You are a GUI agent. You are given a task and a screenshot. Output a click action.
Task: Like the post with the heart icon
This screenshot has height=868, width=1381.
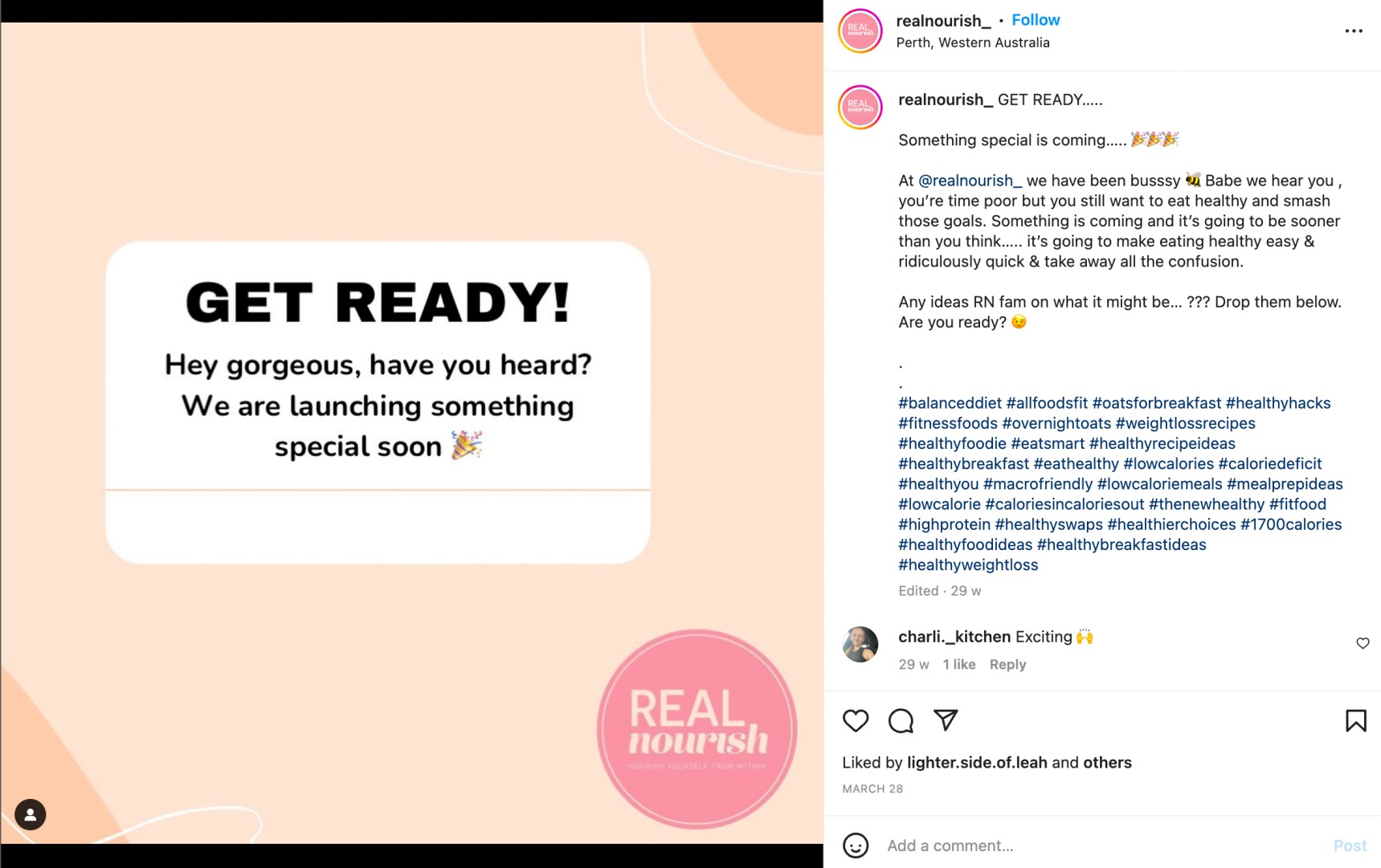pos(856,720)
